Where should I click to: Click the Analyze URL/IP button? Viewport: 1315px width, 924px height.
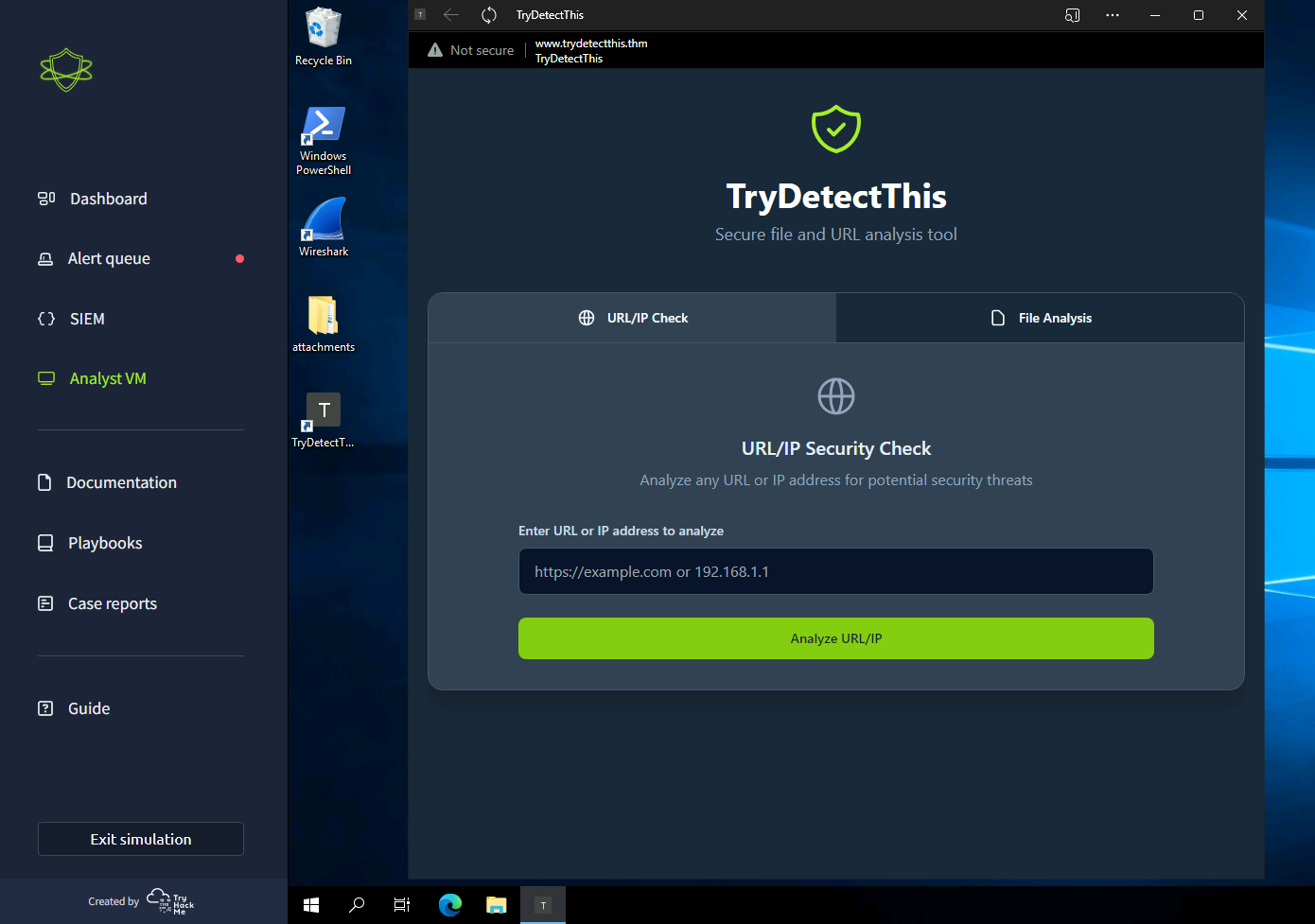coord(836,638)
